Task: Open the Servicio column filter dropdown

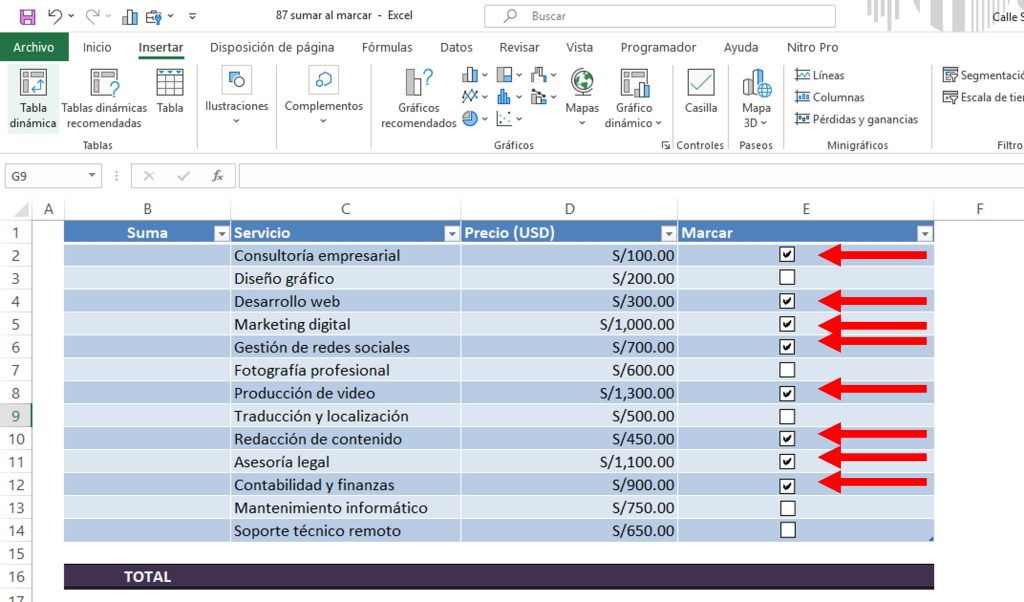Action: (x=450, y=233)
